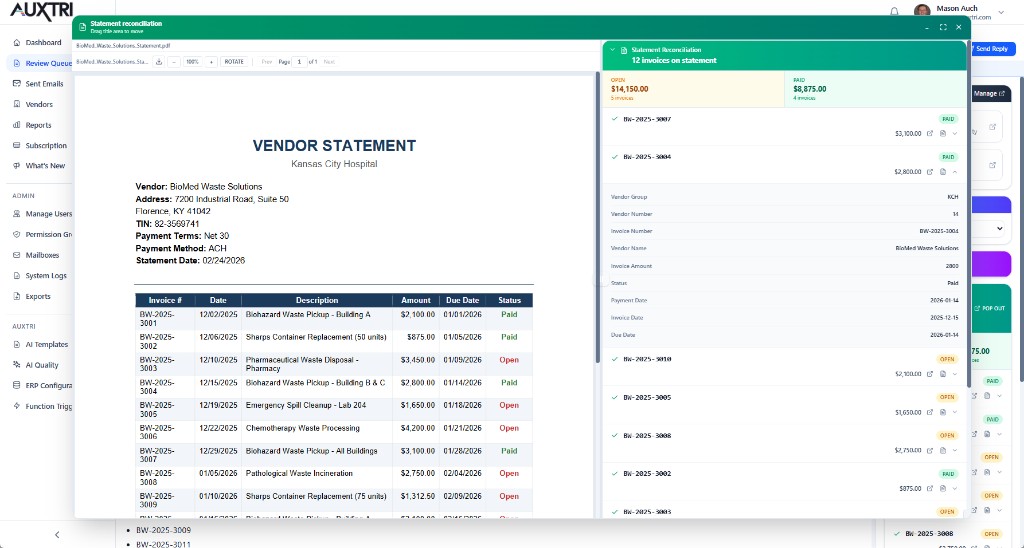Click BioMed.Waste.Solutions.Statement.pdf file tab
The height and width of the screenshot is (548, 1024).
click(123, 46)
